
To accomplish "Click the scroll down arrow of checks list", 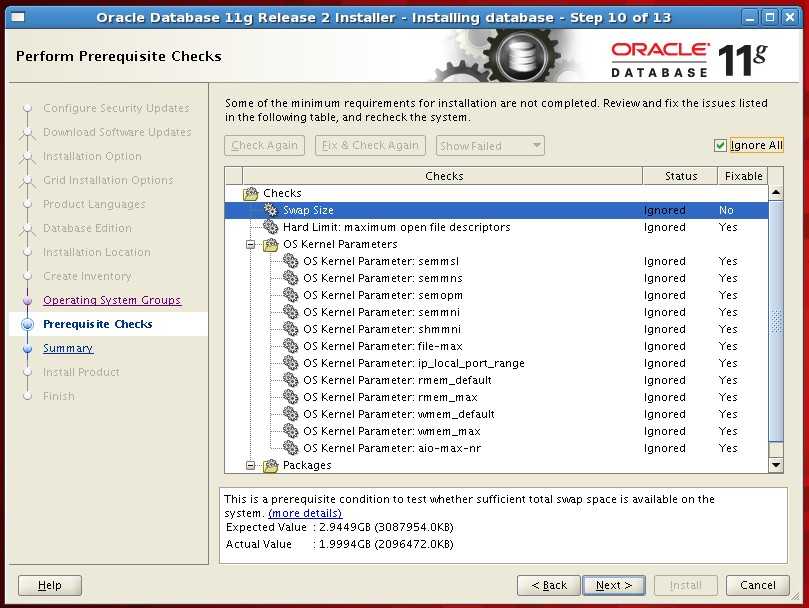I will point(776,465).
